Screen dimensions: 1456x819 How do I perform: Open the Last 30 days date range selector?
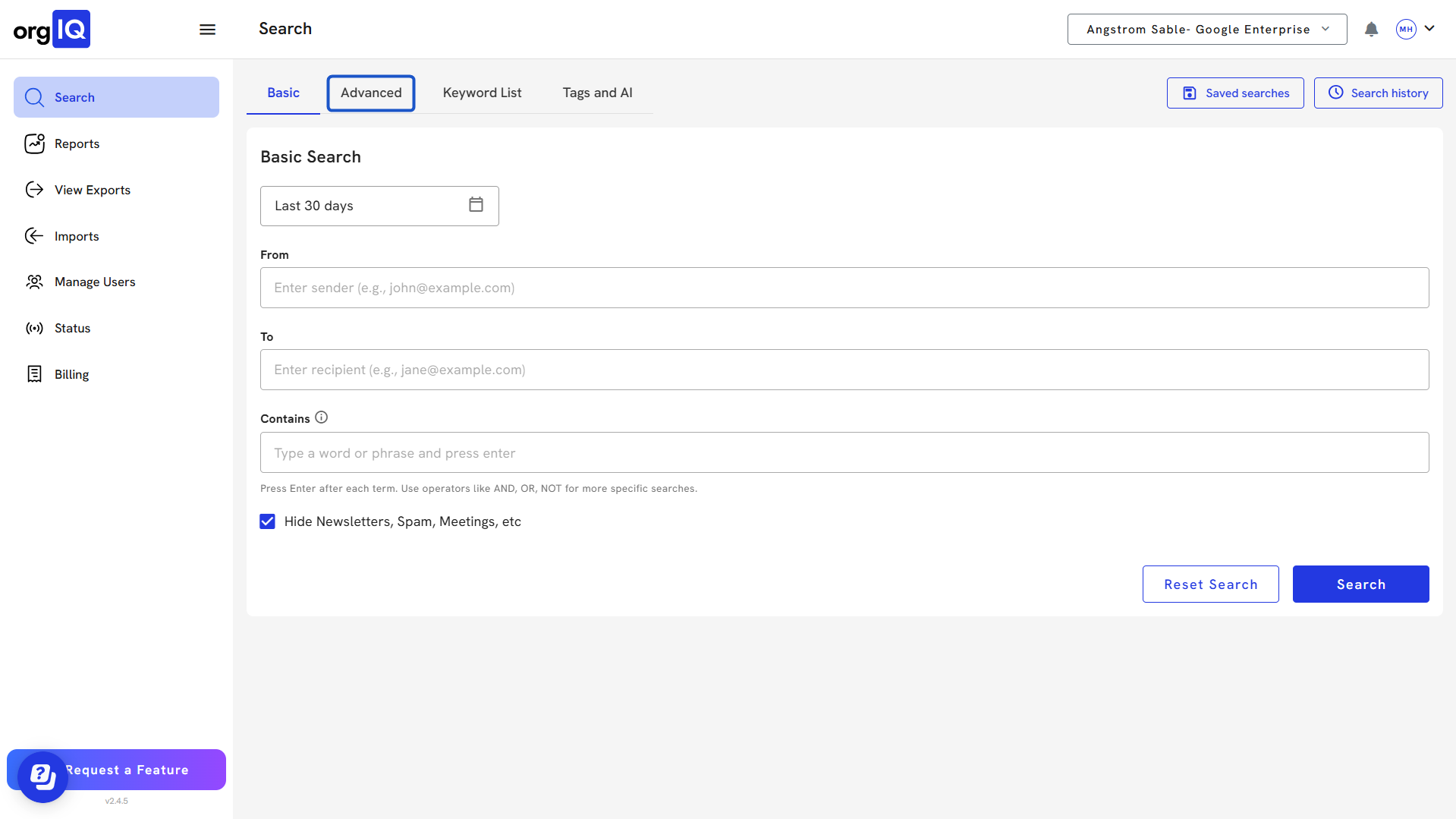[x=364, y=206]
